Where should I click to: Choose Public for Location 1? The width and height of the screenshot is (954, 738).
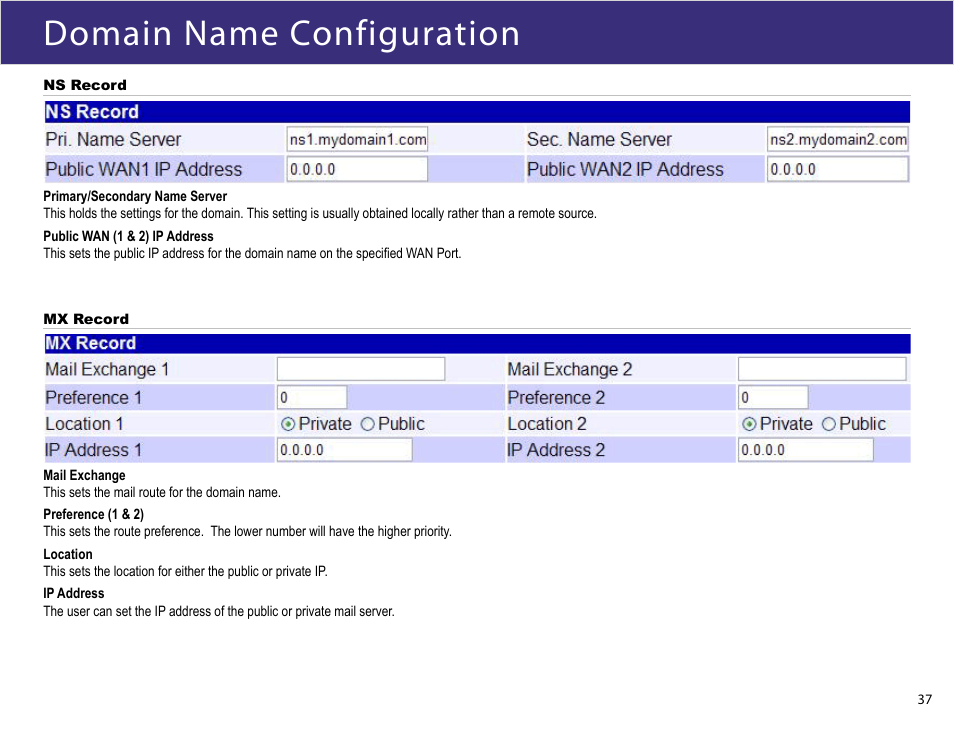pyautogui.click(x=367, y=424)
